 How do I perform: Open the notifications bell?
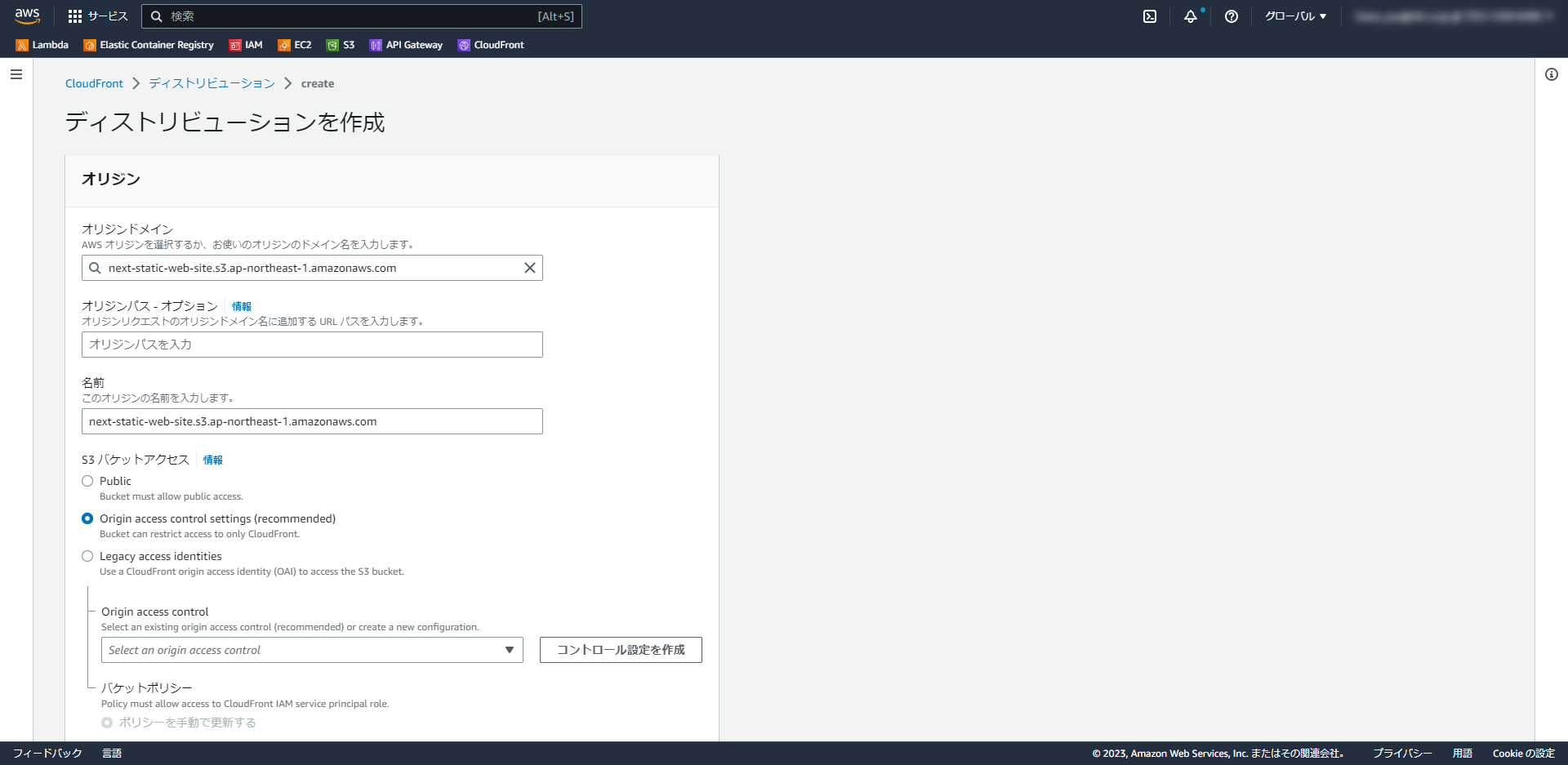[1191, 16]
